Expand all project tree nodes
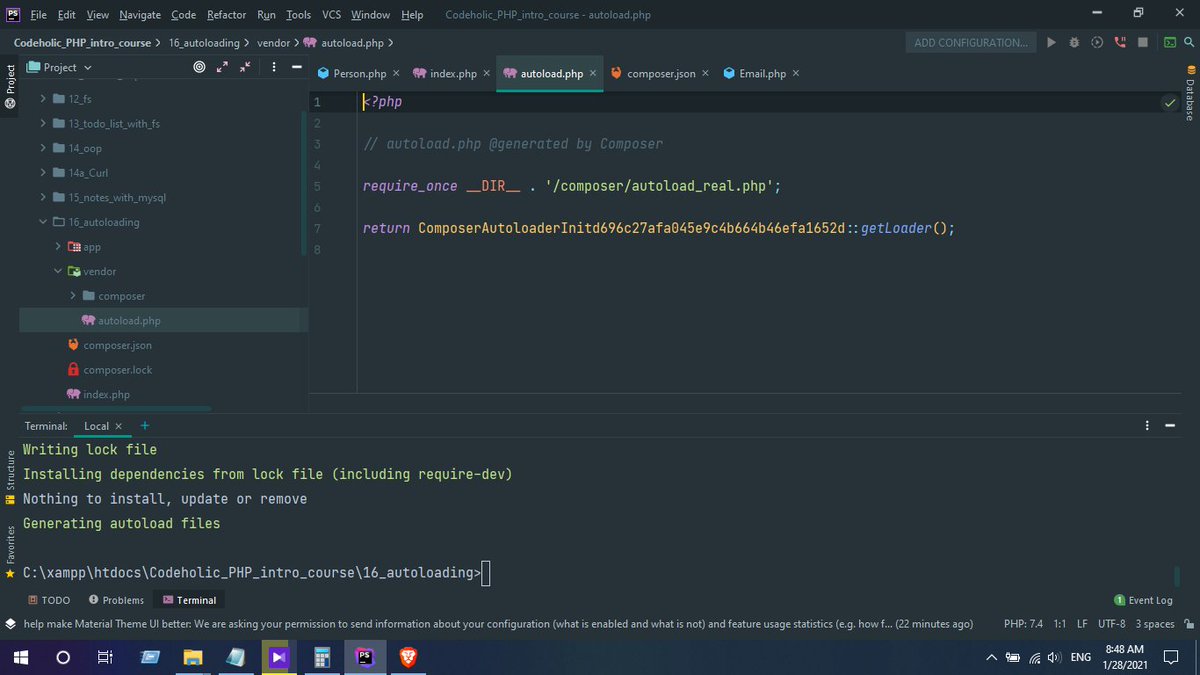 223,67
